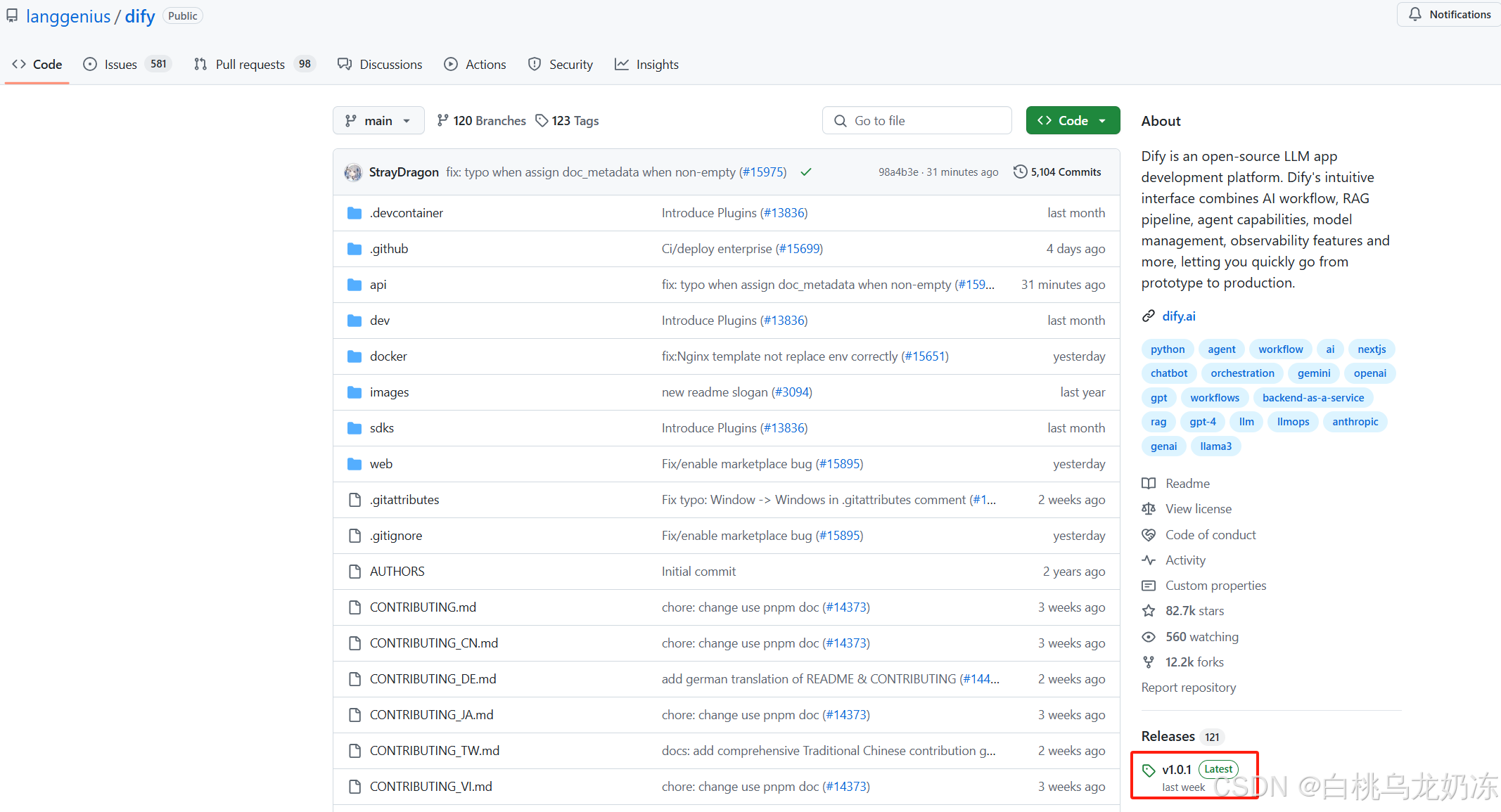1501x812 pixels.
Task: Open commit history via the clock icon
Action: pos(1021,171)
